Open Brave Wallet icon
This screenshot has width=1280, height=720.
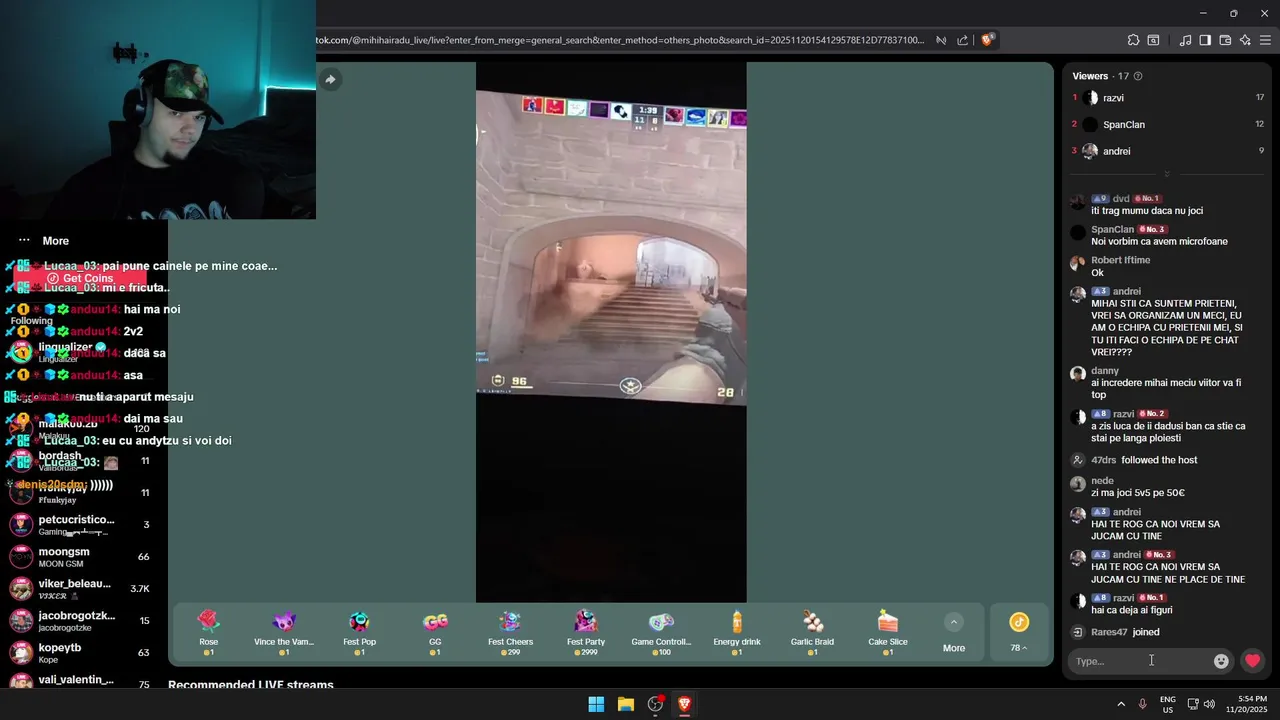point(1225,40)
